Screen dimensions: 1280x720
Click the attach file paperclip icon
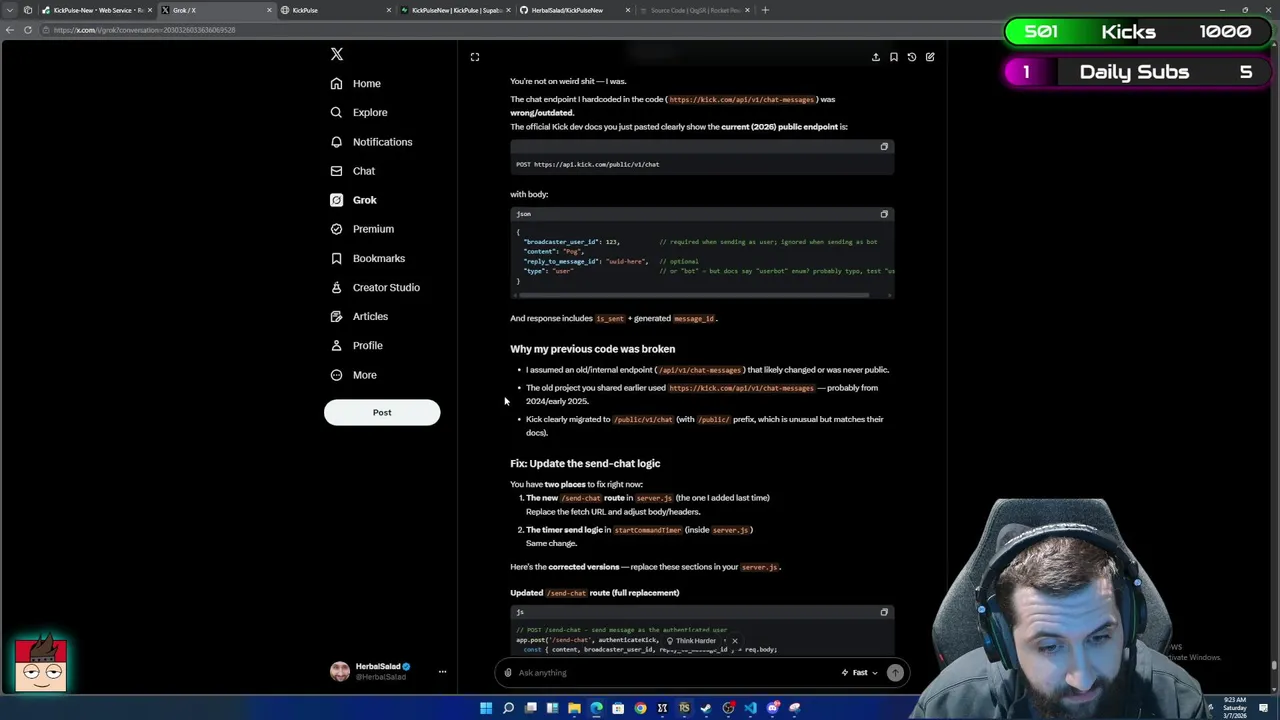(x=508, y=673)
